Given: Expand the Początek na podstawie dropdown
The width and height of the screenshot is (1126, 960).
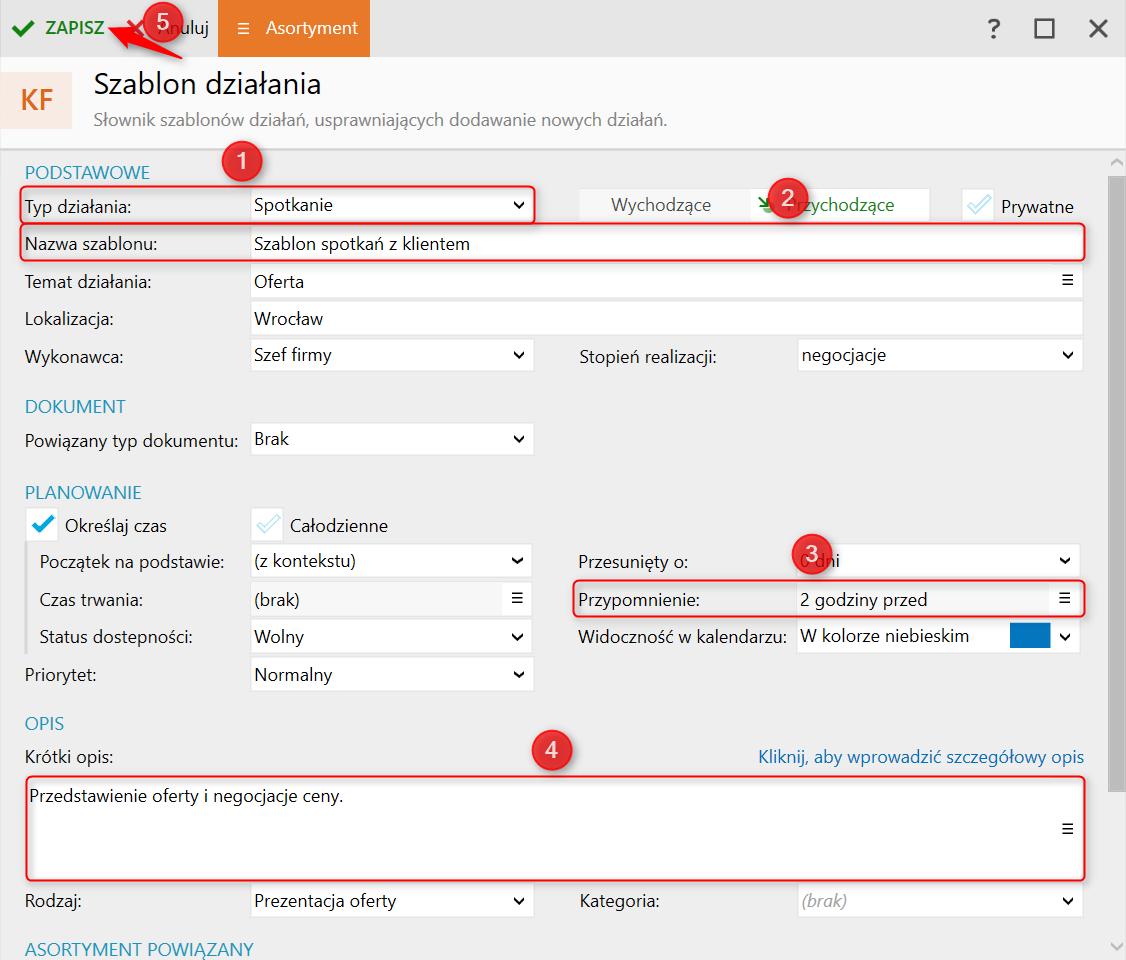Looking at the screenshot, I should [x=391, y=561].
